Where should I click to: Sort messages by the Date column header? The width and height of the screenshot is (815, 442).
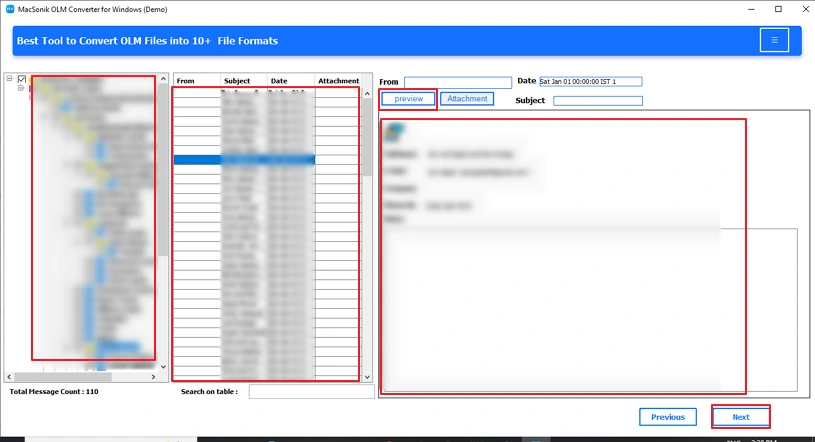pos(290,81)
